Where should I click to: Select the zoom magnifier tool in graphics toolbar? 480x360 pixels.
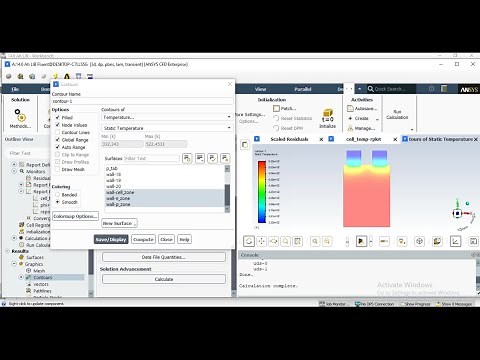tap(286, 241)
